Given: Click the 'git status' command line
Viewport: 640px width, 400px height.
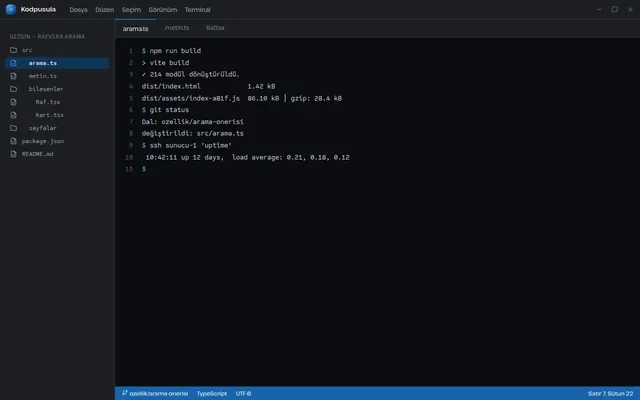Looking at the screenshot, I should pos(165,110).
